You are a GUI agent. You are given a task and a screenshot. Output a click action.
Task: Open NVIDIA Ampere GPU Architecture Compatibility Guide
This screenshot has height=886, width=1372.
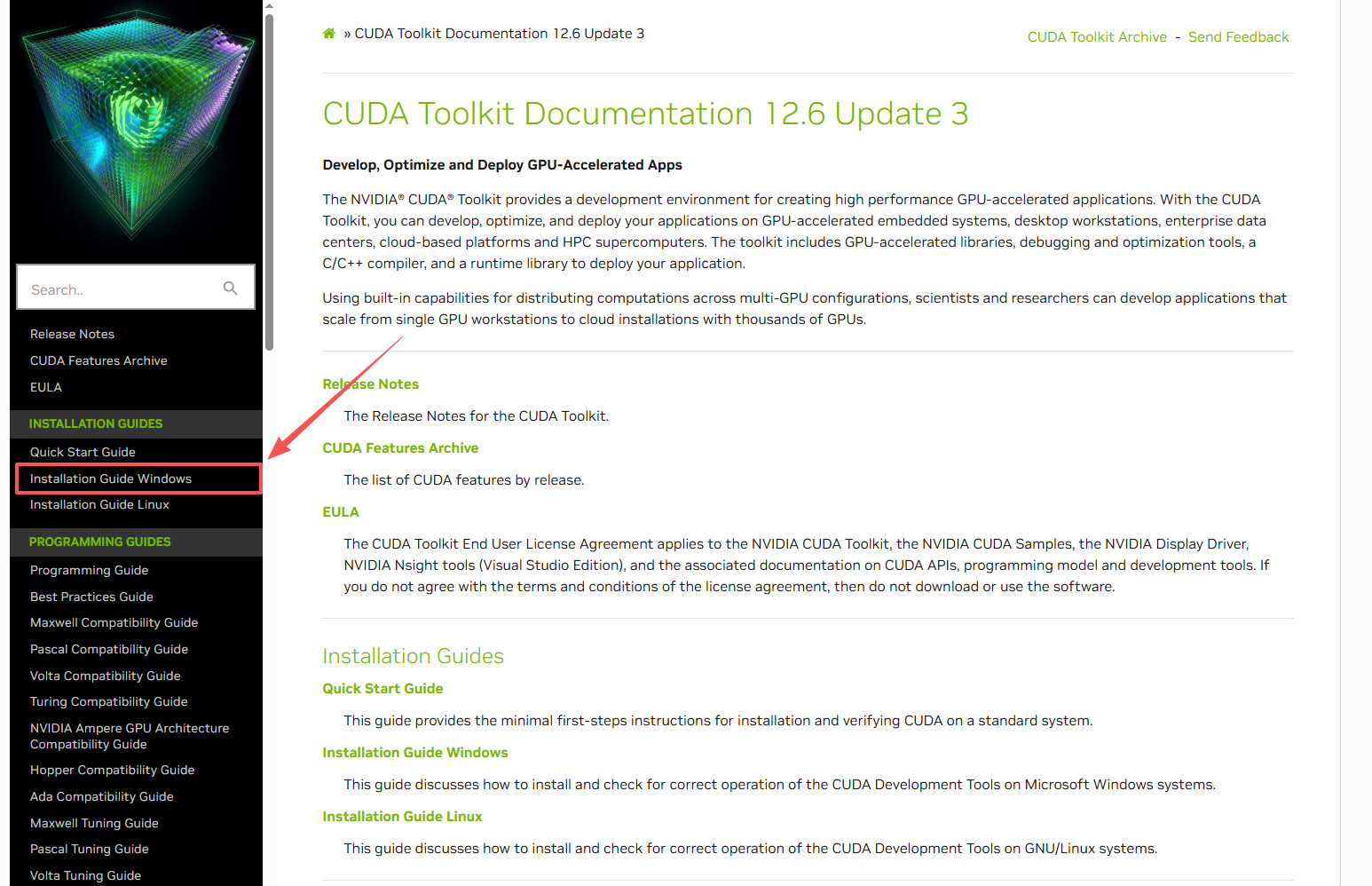pos(130,736)
